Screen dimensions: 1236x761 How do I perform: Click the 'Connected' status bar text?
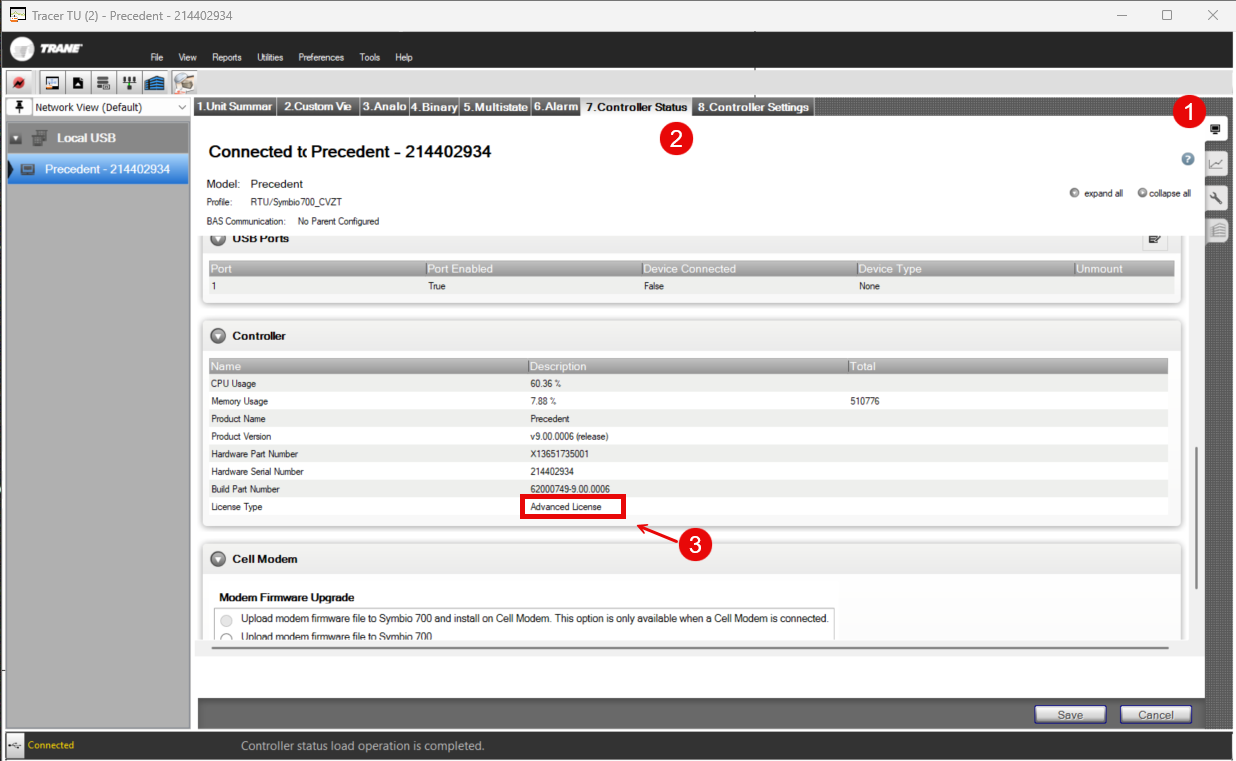pyautogui.click(x=51, y=745)
